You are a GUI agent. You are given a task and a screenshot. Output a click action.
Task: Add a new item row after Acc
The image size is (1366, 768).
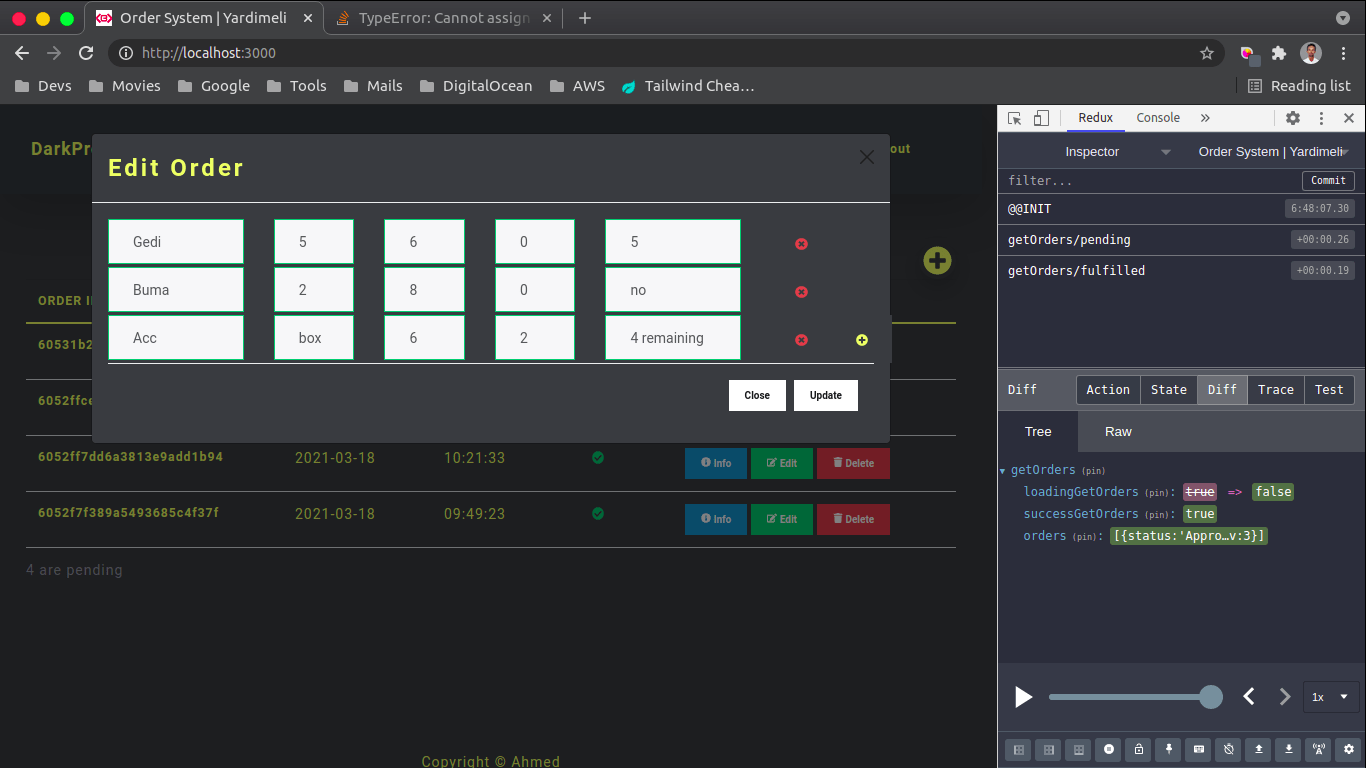coord(862,340)
